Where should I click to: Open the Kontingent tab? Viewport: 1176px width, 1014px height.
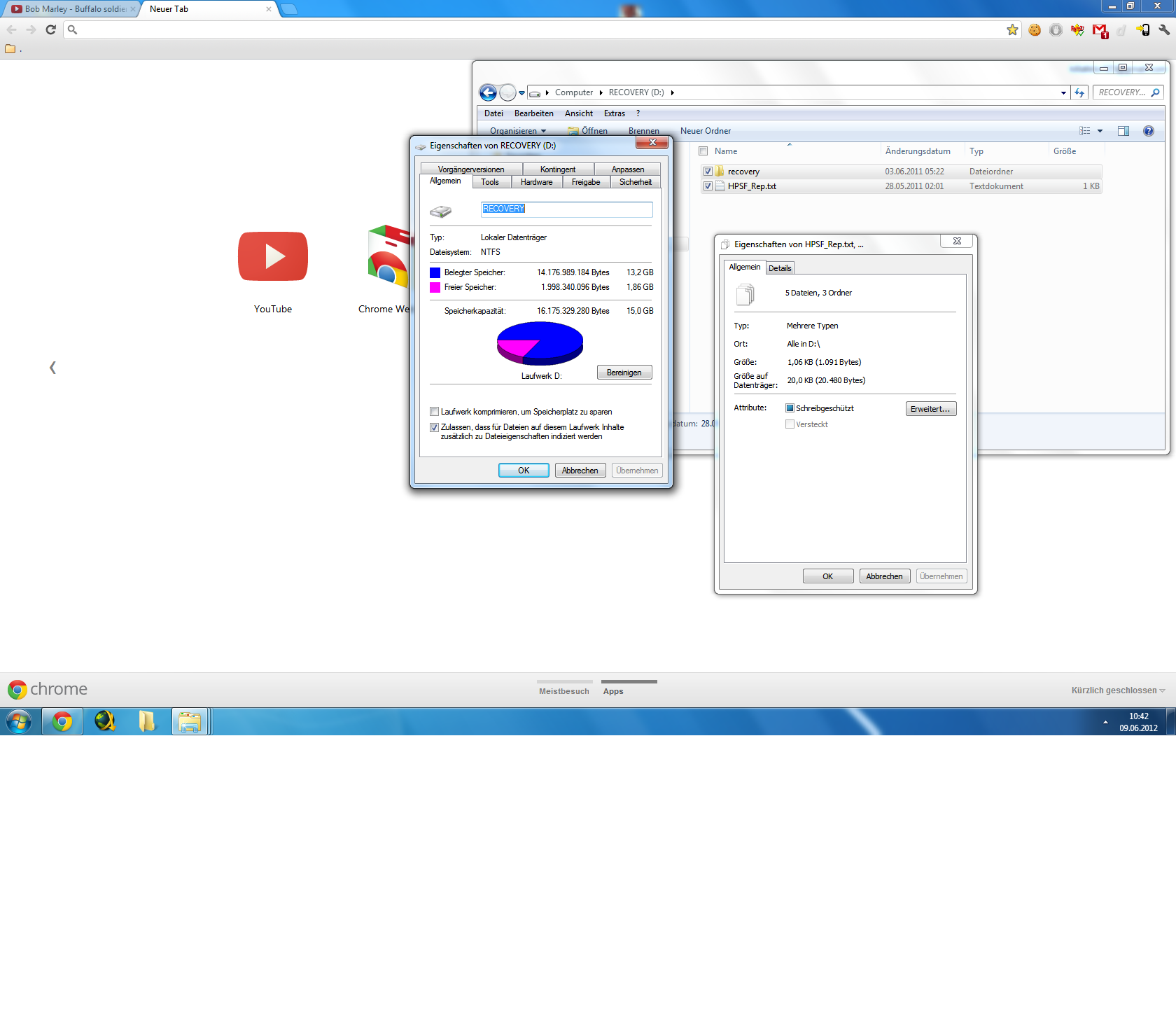[x=558, y=169]
